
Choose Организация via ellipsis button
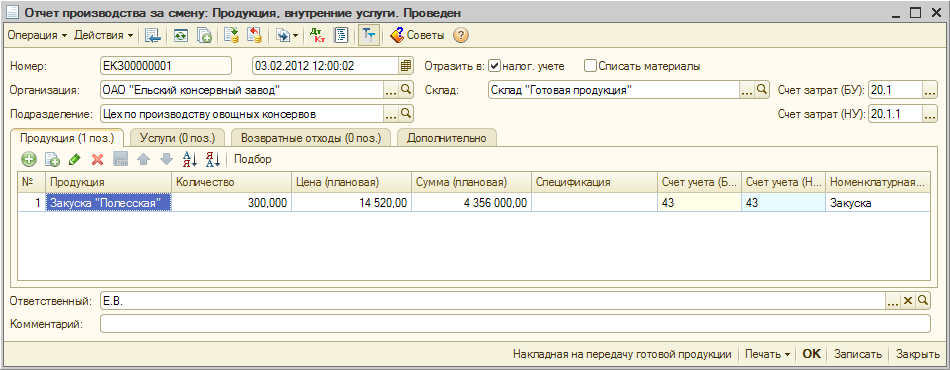391,90
